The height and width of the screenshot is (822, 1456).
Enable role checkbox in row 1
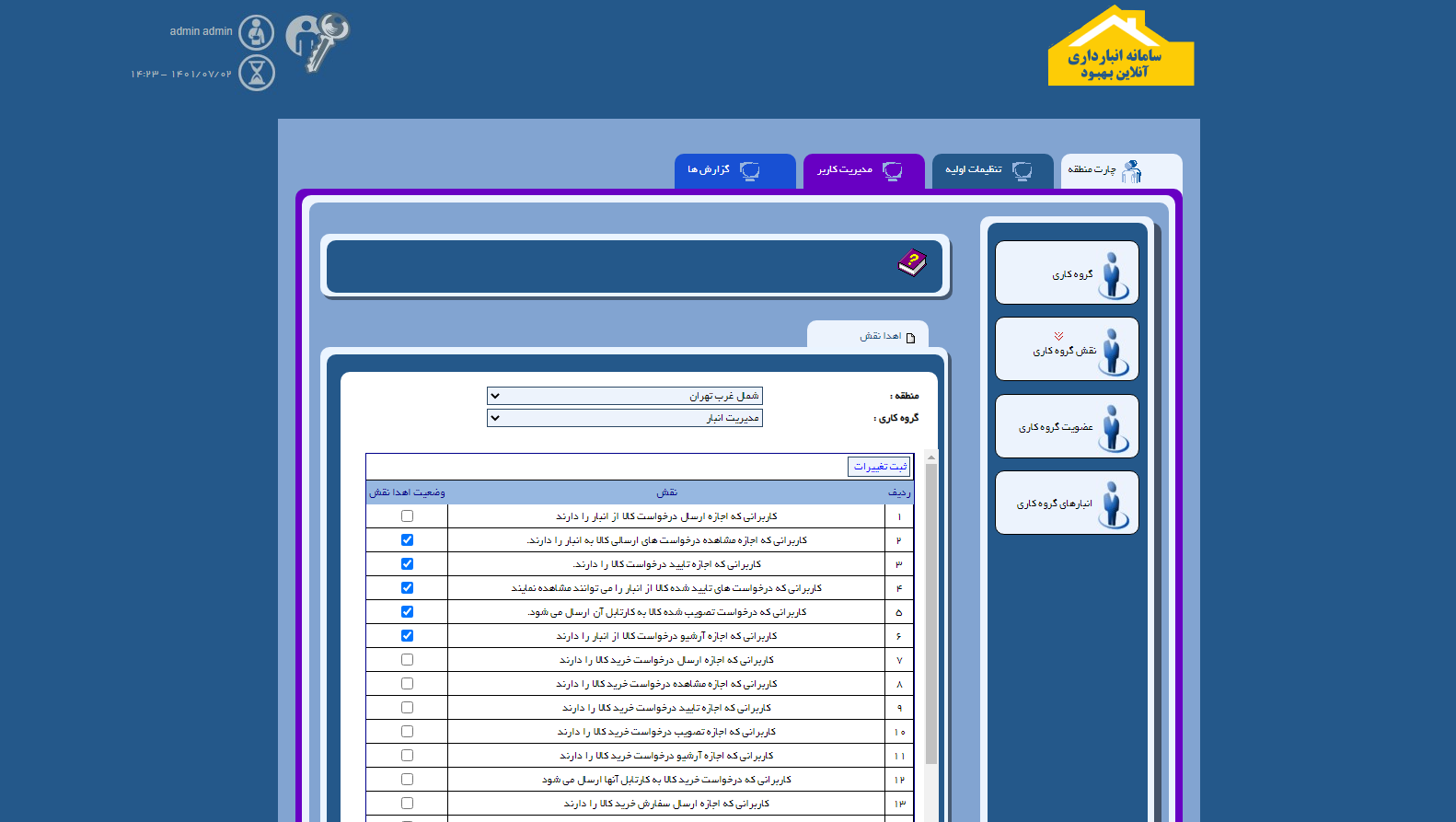[x=407, y=516]
